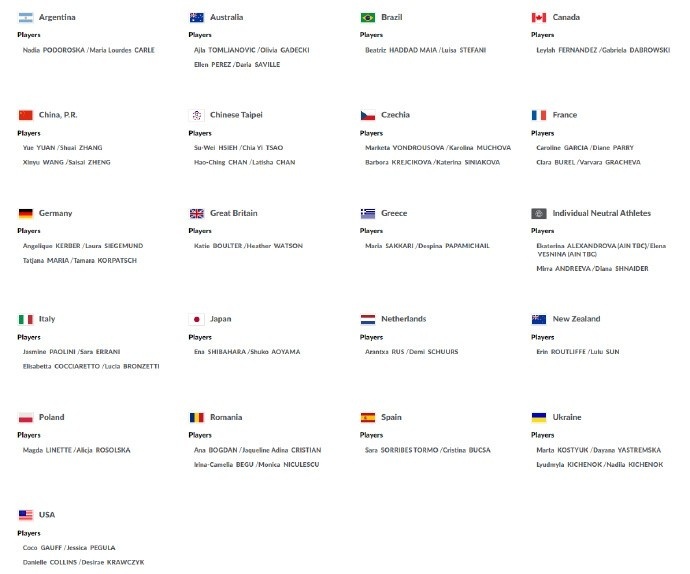Click the GAUFF / PEGULA pair
690x574 pixels.
(x=69, y=548)
